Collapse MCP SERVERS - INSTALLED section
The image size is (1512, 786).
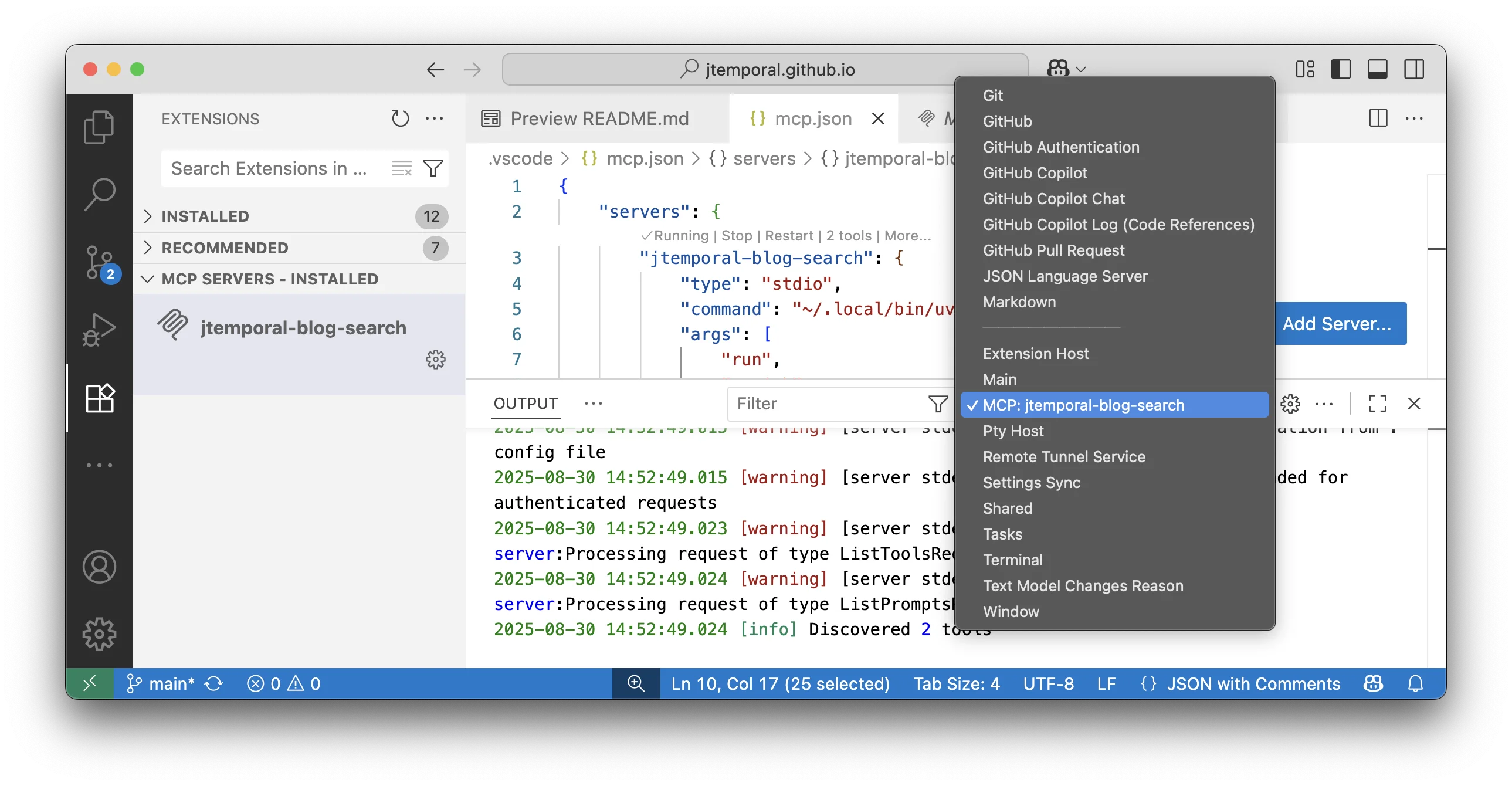(x=269, y=279)
